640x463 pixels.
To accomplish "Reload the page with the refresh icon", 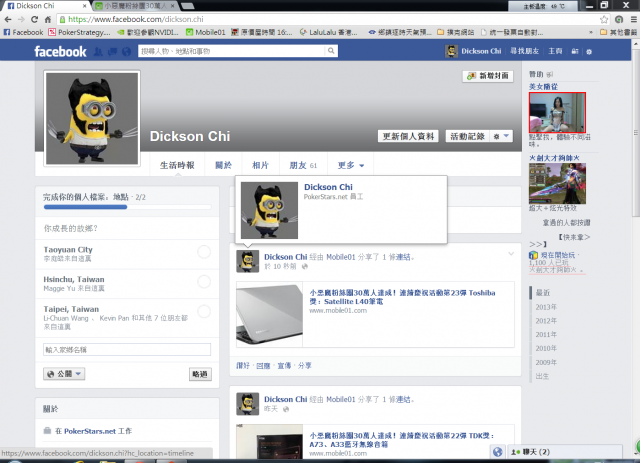I will tap(35, 19).
